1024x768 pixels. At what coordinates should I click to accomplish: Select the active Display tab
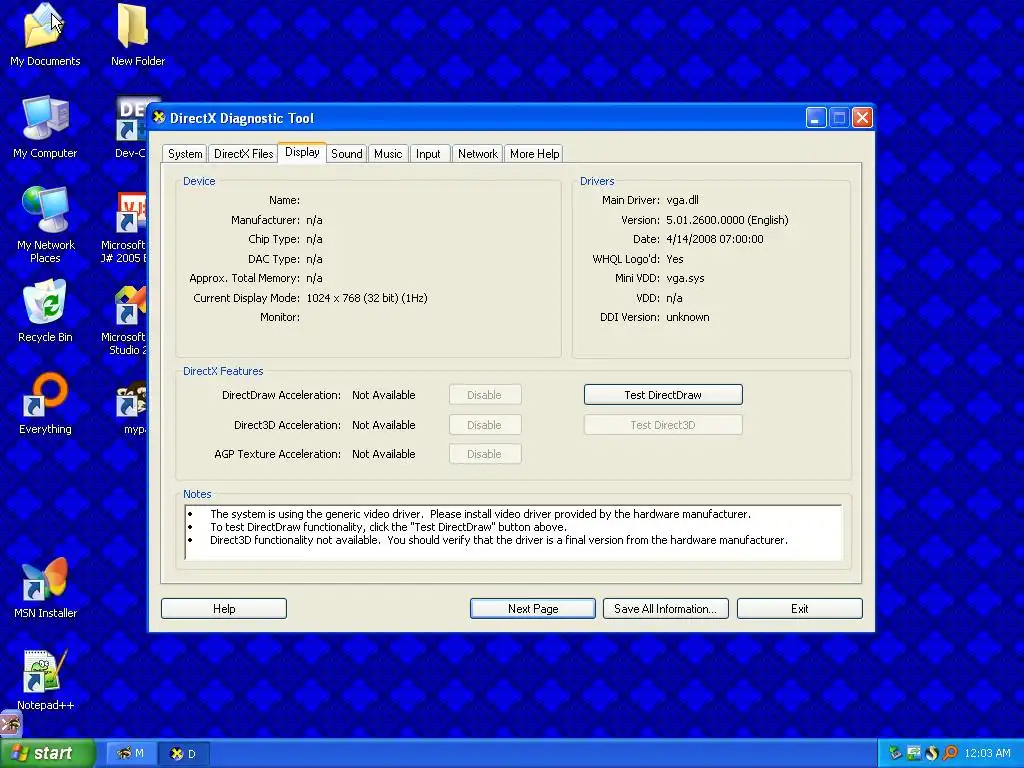coord(302,152)
